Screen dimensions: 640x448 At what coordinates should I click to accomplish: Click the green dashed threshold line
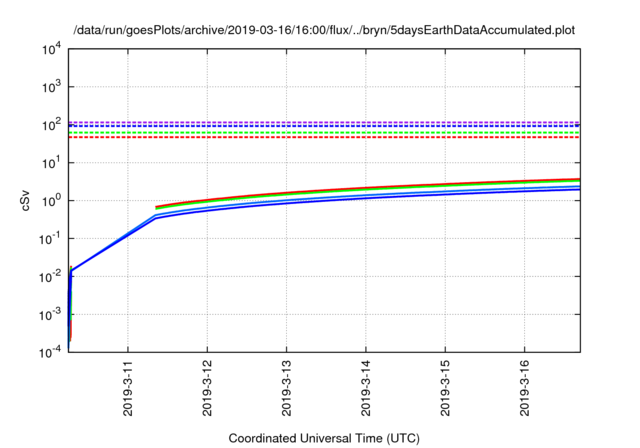tap(324, 133)
